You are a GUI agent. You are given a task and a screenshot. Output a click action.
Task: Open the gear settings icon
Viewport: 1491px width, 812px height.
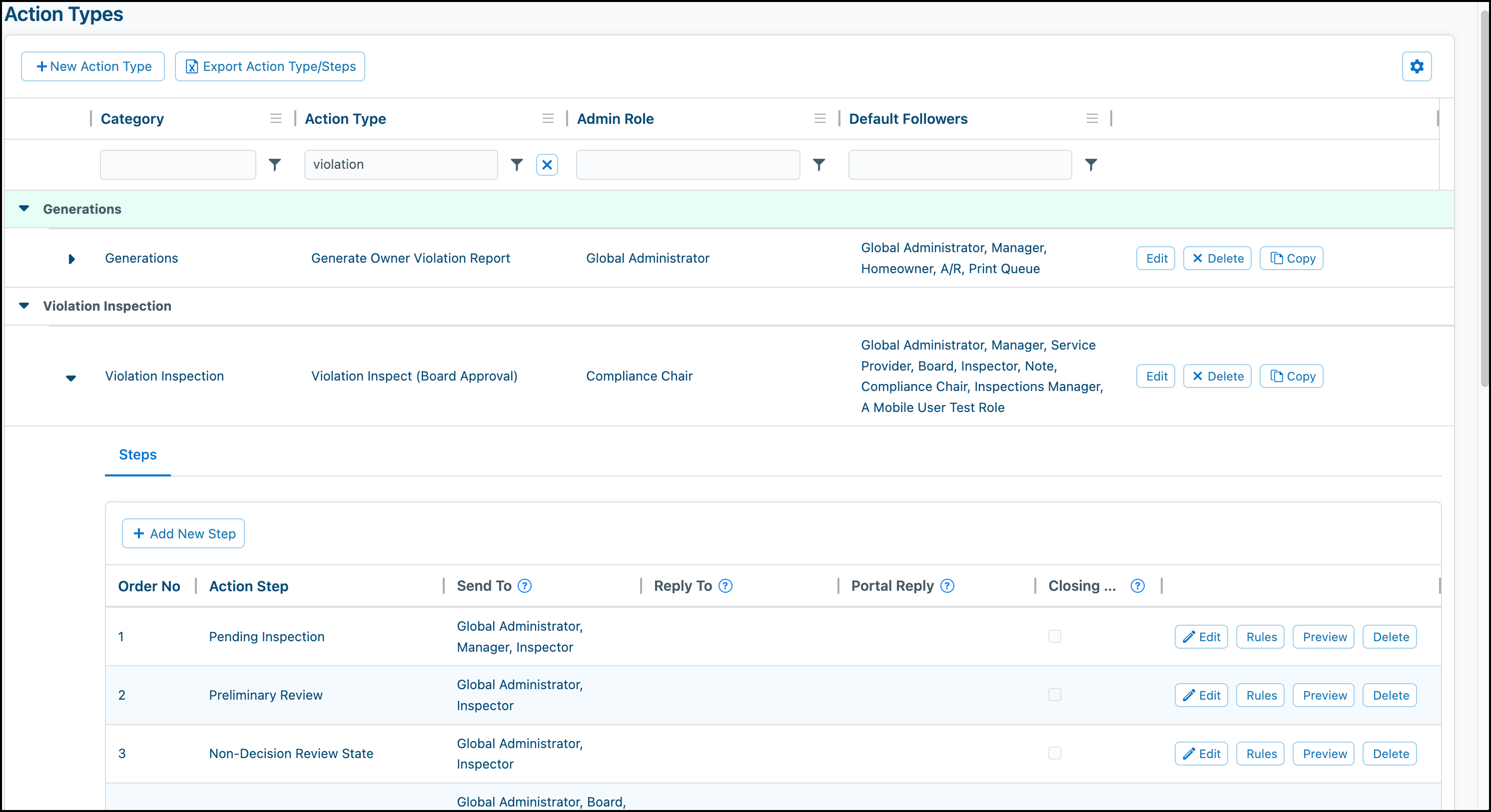(x=1417, y=66)
